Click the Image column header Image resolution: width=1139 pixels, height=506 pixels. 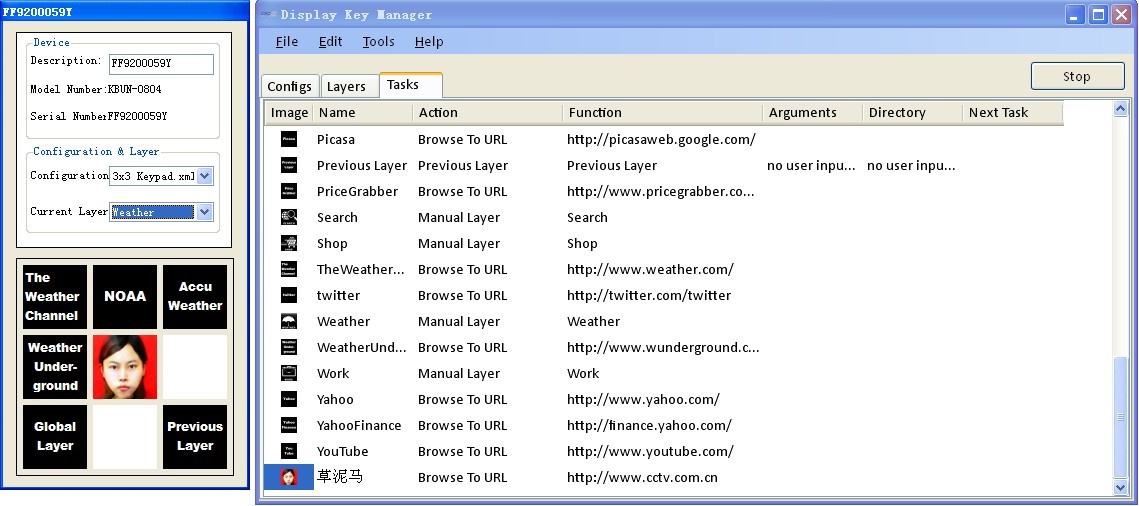point(289,113)
